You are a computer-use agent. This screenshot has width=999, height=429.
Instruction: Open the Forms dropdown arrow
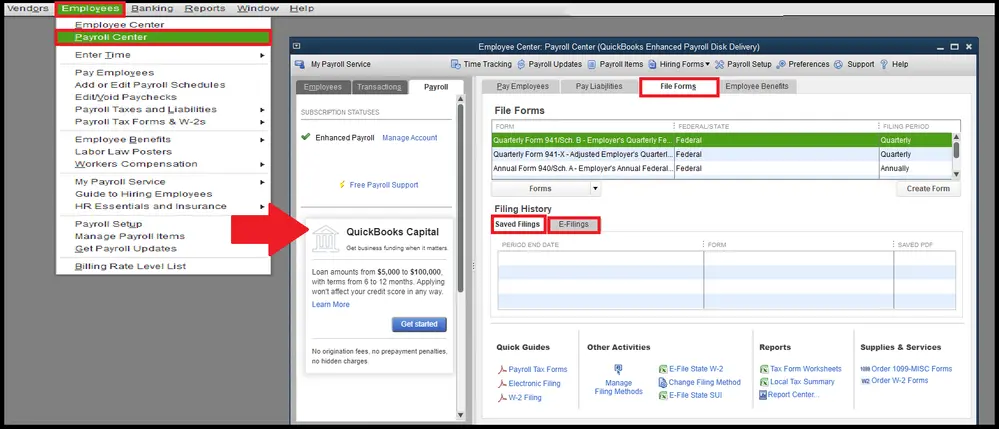point(595,188)
